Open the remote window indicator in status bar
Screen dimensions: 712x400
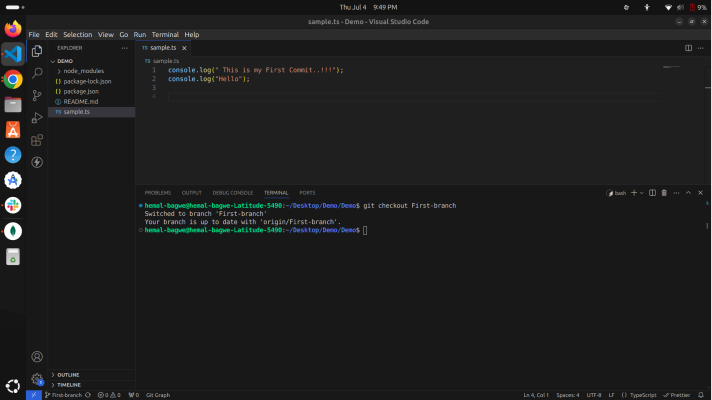[x=34, y=395]
